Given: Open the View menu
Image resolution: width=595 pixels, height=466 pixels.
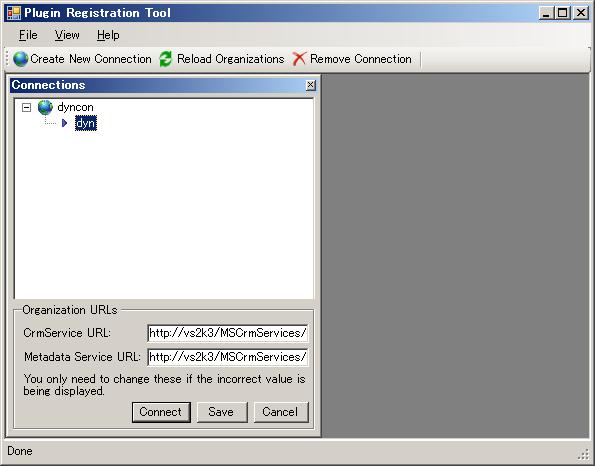Looking at the screenshot, I should [x=67, y=35].
